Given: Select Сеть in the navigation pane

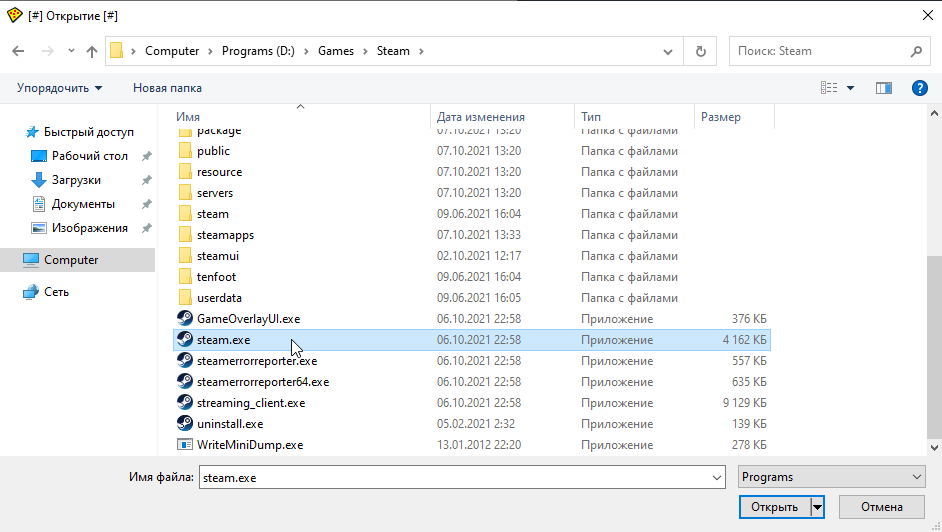Looking at the screenshot, I should (x=56, y=291).
